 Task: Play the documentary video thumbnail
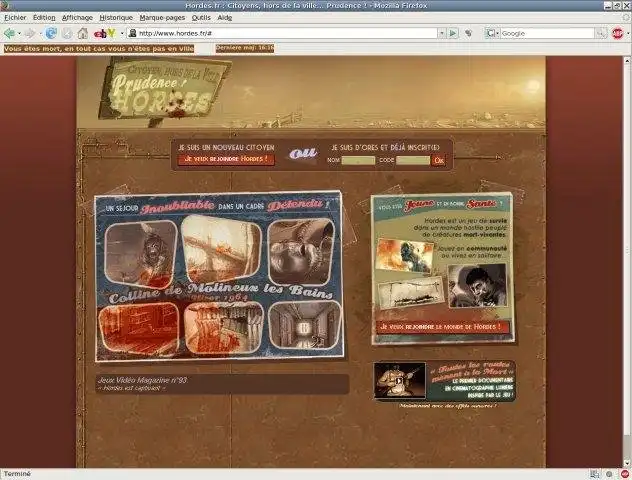pos(399,380)
